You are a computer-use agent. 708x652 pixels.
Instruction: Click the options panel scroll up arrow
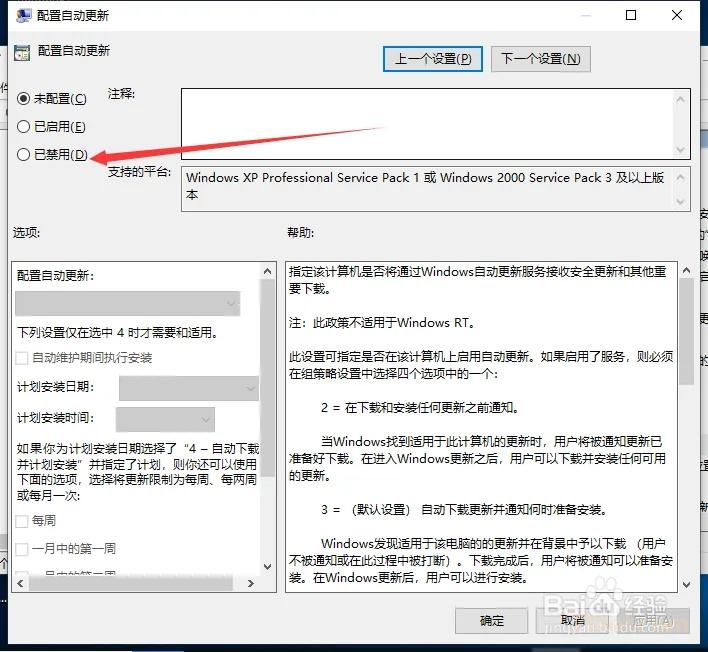[267, 271]
